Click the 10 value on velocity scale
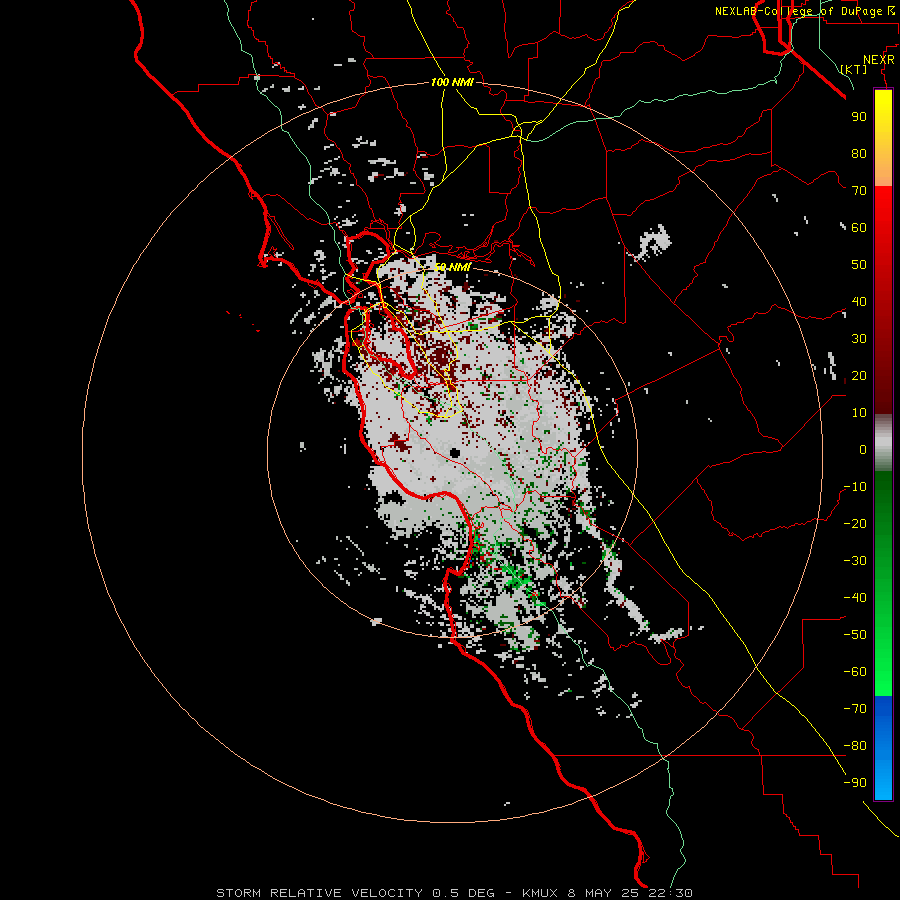 [x=859, y=413]
